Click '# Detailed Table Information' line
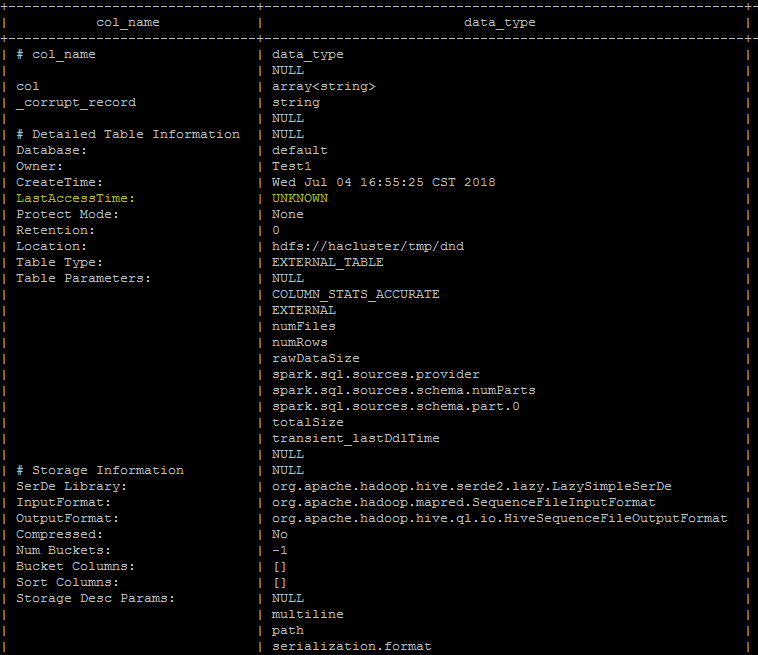Image resolution: width=758 pixels, height=655 pixels. 128,134
